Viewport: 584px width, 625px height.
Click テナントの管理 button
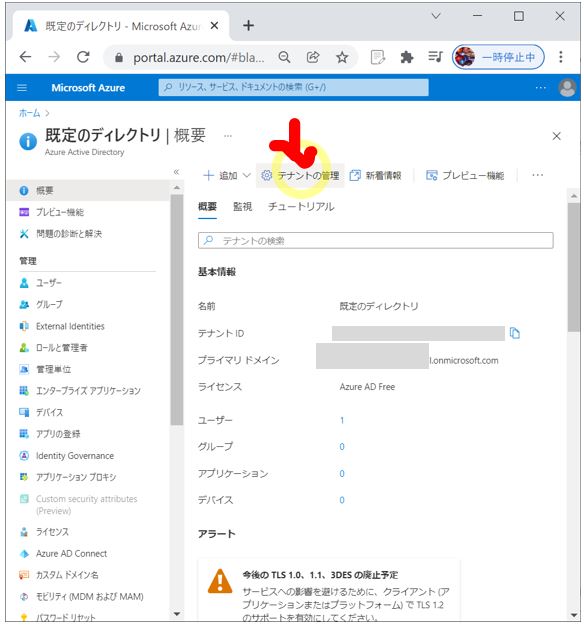(x=300, y=175)
